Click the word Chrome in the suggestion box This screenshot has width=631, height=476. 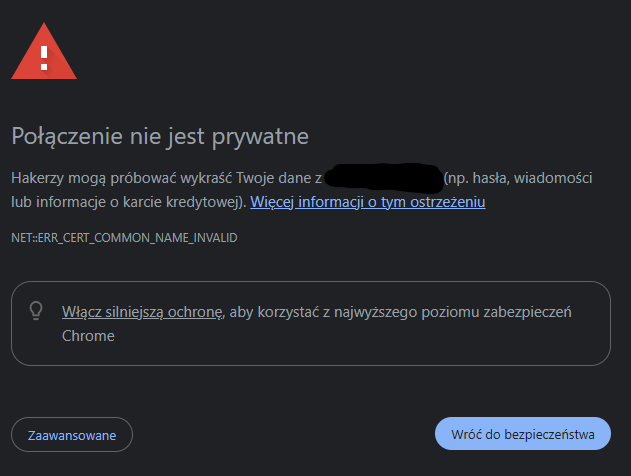click(88, 336)
